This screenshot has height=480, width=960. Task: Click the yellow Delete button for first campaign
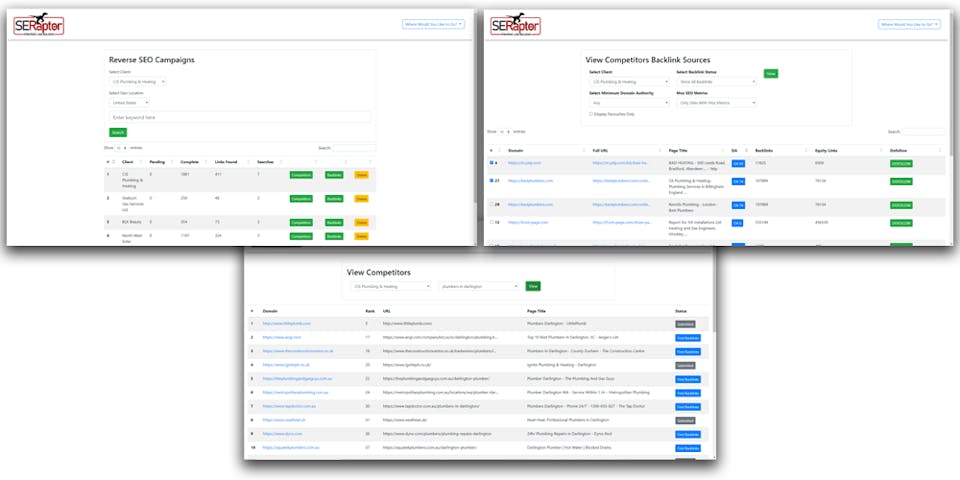(x=362, y=174)
